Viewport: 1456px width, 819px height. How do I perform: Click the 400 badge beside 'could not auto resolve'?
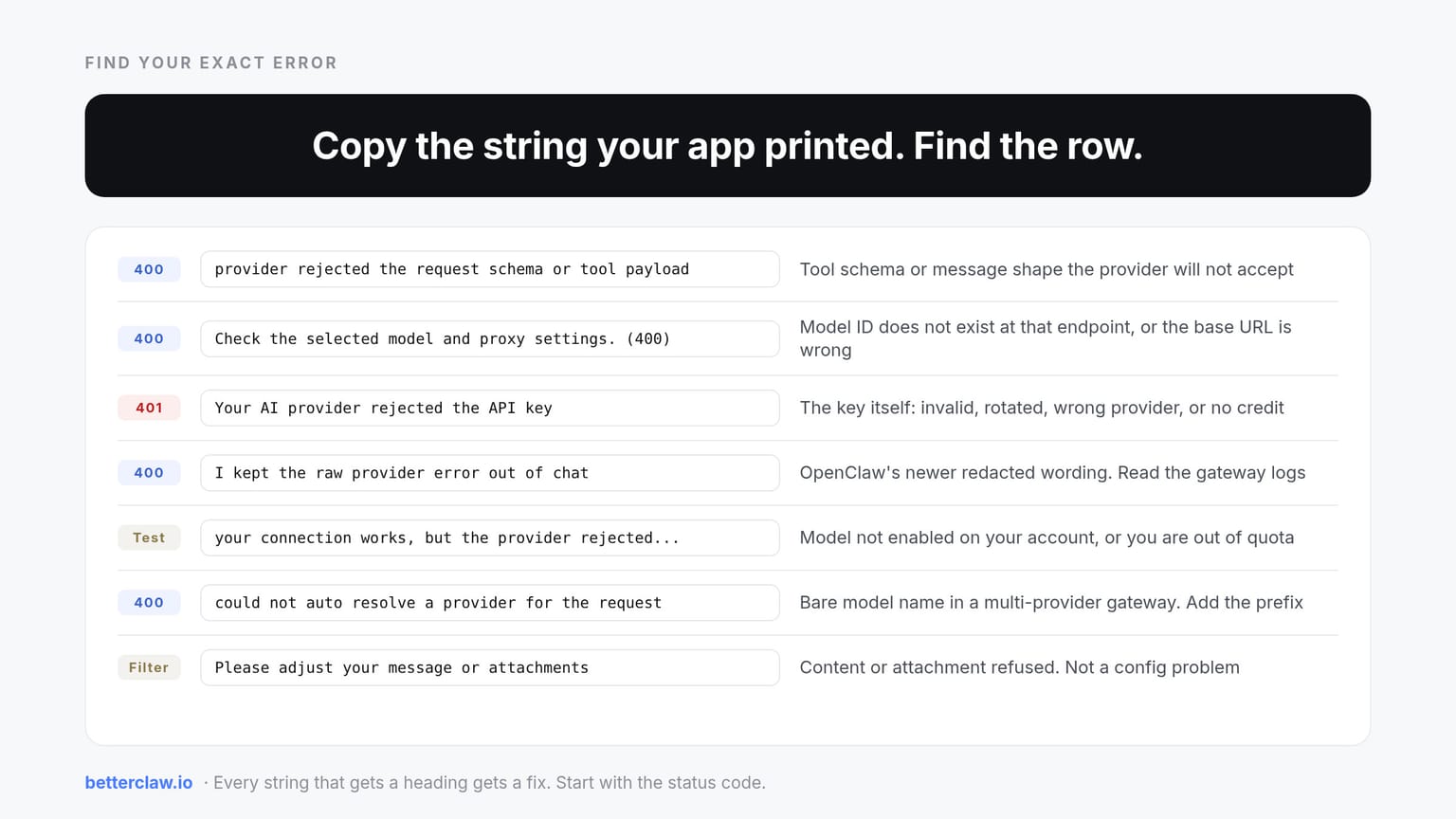(149, 603)
